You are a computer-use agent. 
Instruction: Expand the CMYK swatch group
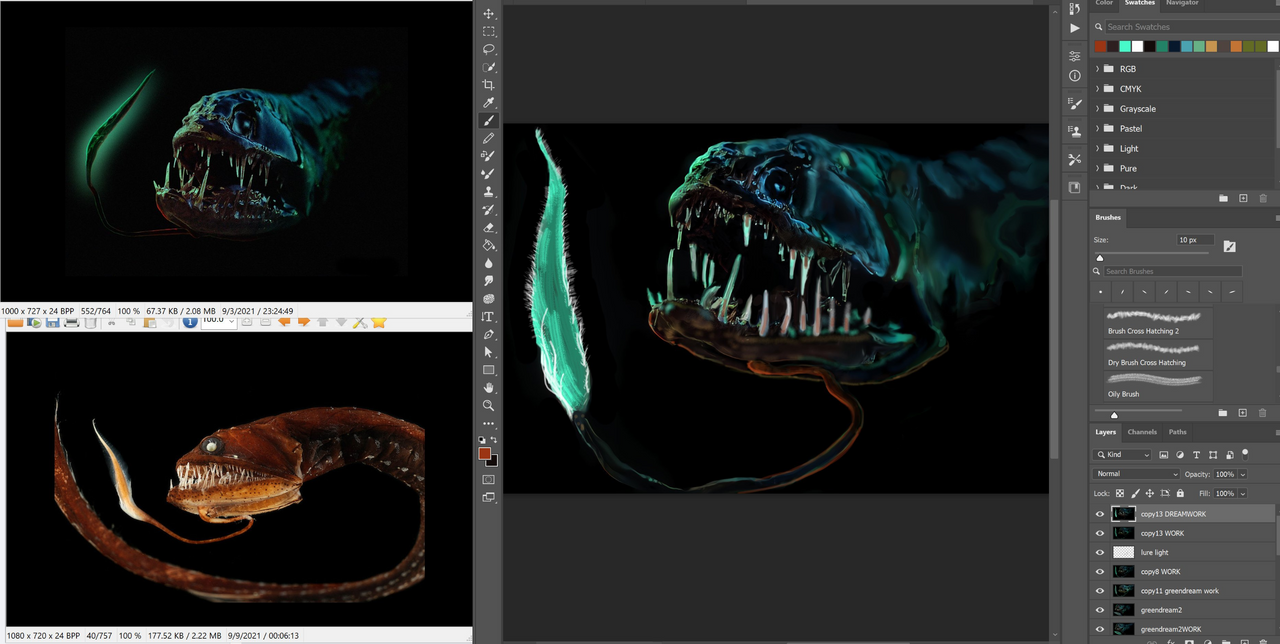(x=1098, y=89)
